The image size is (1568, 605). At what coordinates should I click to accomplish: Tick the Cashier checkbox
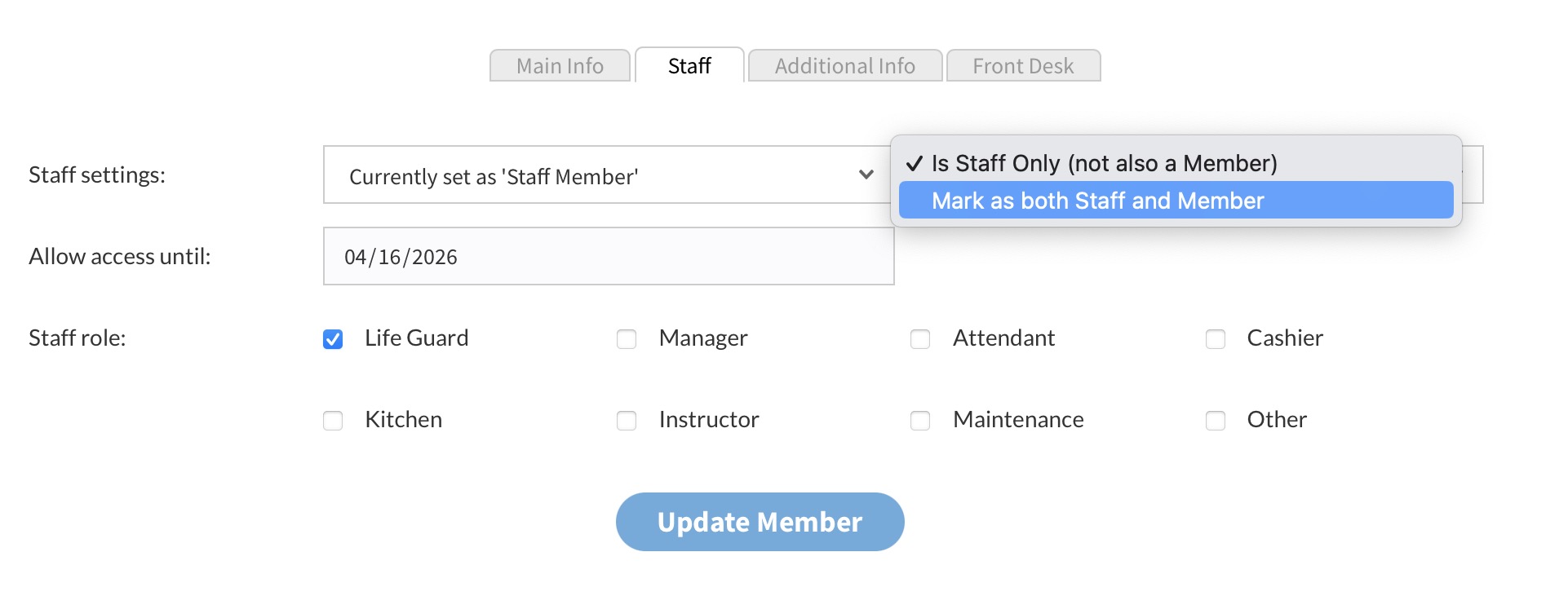coord(1216,339)
